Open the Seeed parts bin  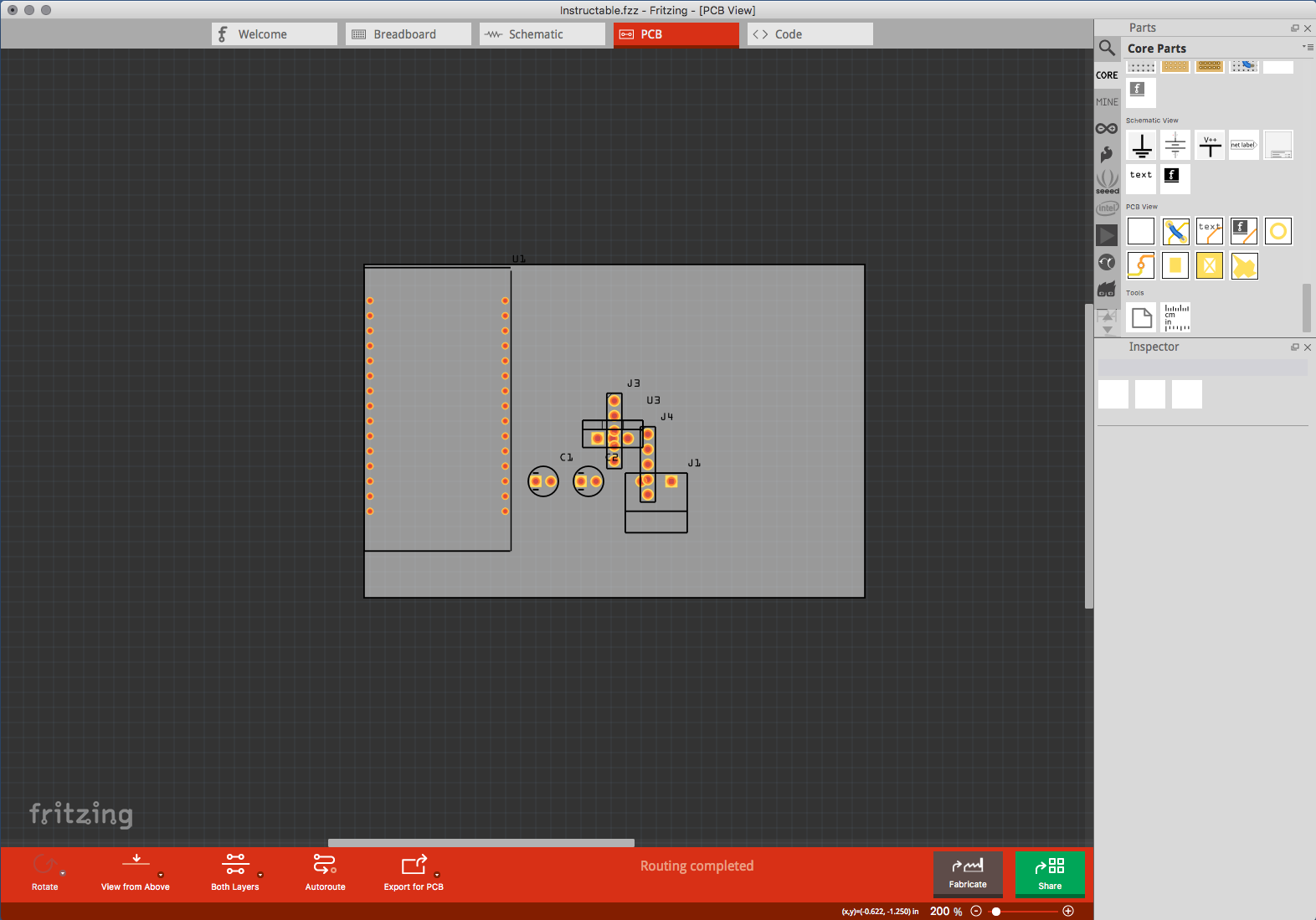(x=1107, y=182)
